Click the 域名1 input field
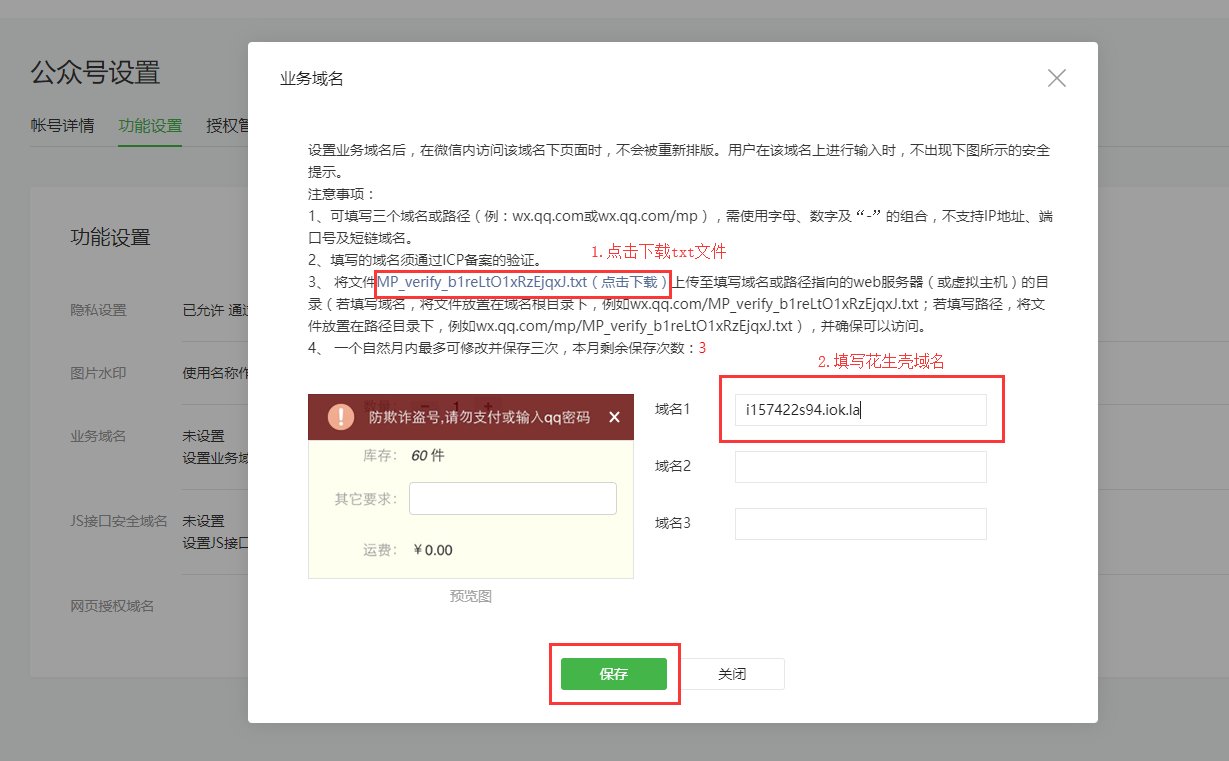Screen dimensions: 1229x761 pos(860,410)
